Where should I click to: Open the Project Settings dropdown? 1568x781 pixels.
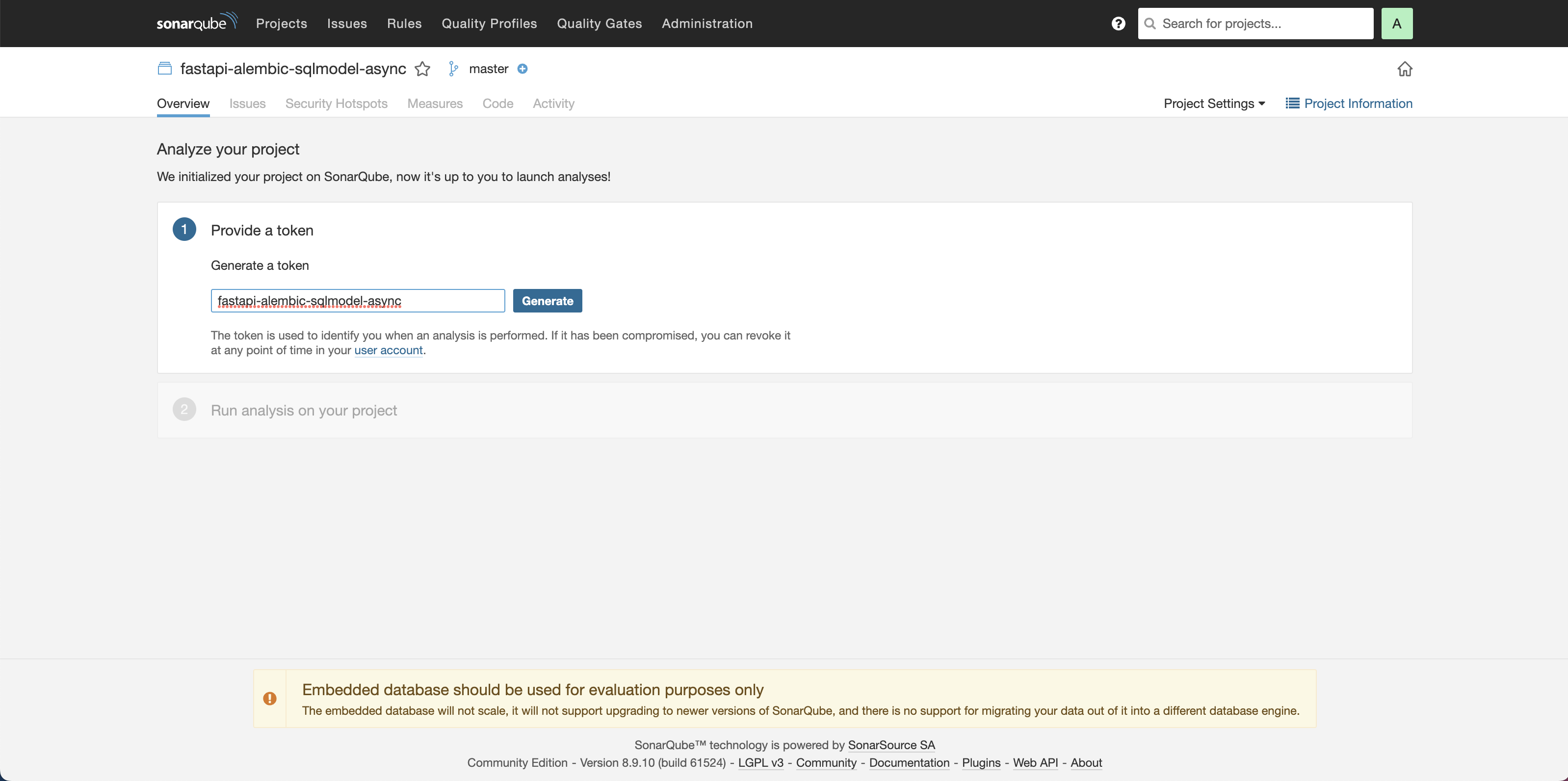pos(1214,103)
